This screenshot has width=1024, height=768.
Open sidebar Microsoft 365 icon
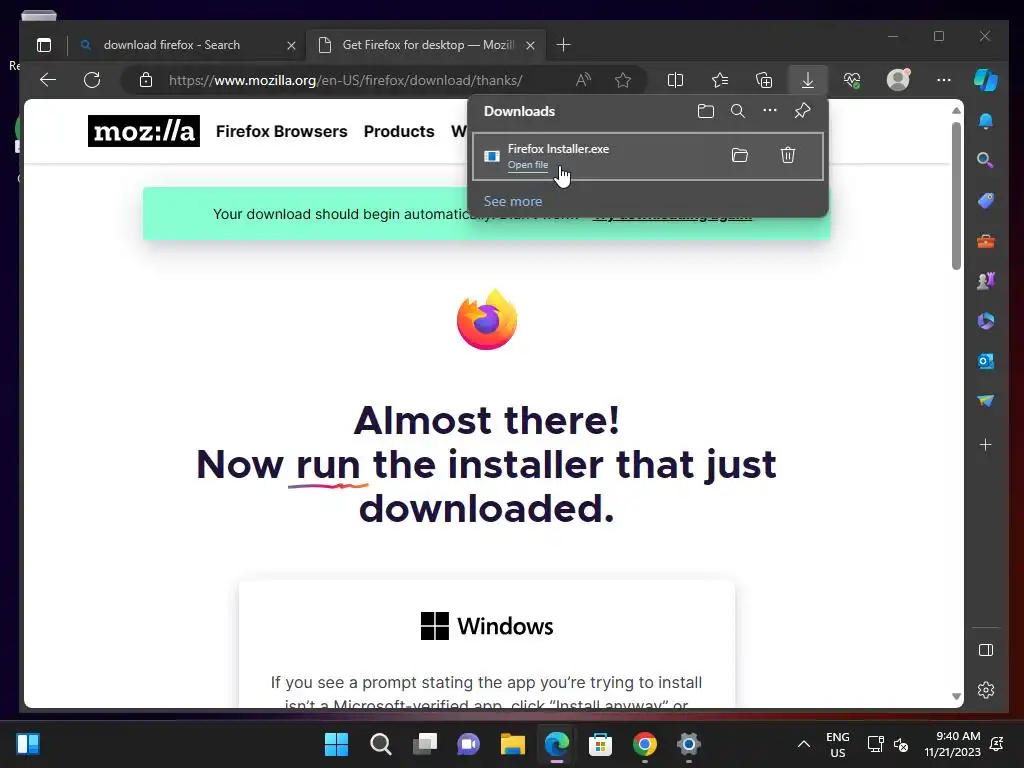[985, 321]
